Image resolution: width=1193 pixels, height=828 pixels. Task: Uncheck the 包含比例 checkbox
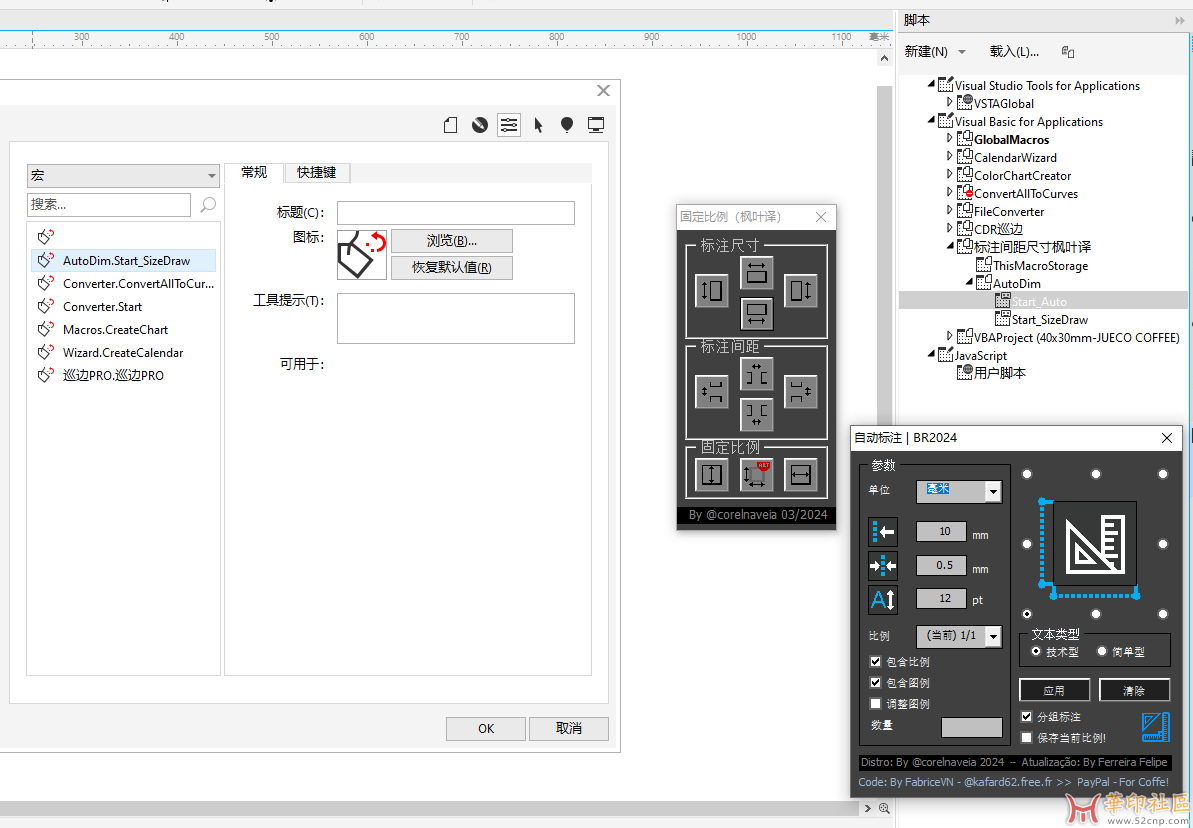[x=876, y=662]
